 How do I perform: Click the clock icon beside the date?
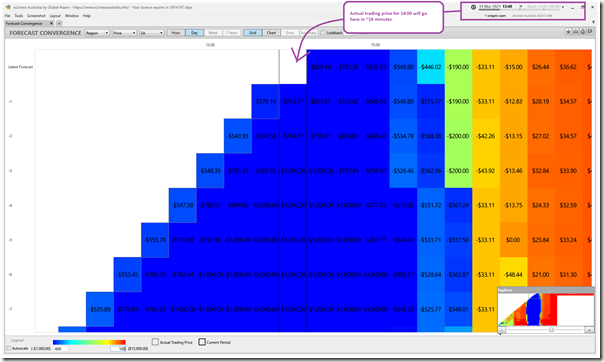click(x=473, y=7)
